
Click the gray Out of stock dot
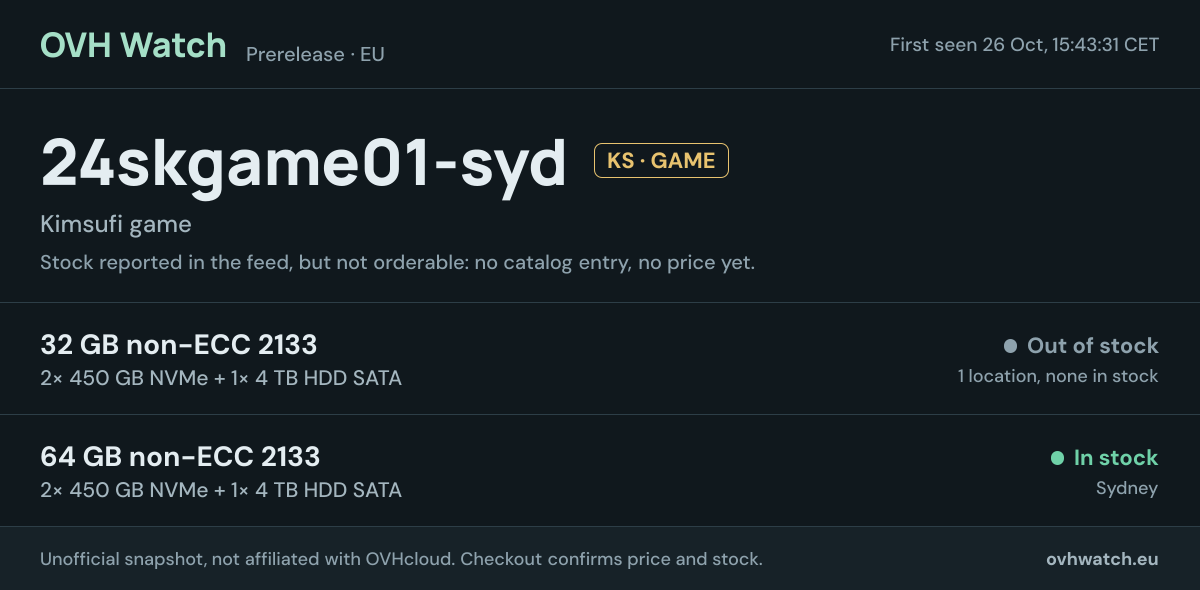(1010, 346)
